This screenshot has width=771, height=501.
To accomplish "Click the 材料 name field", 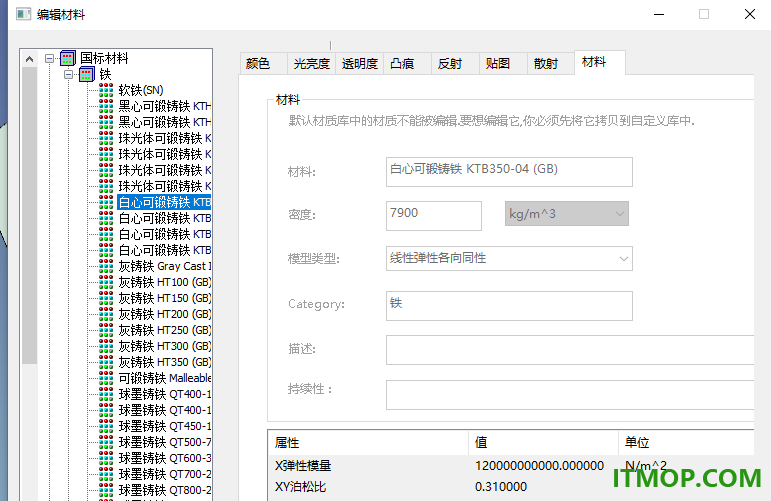I will pos(509,172).
